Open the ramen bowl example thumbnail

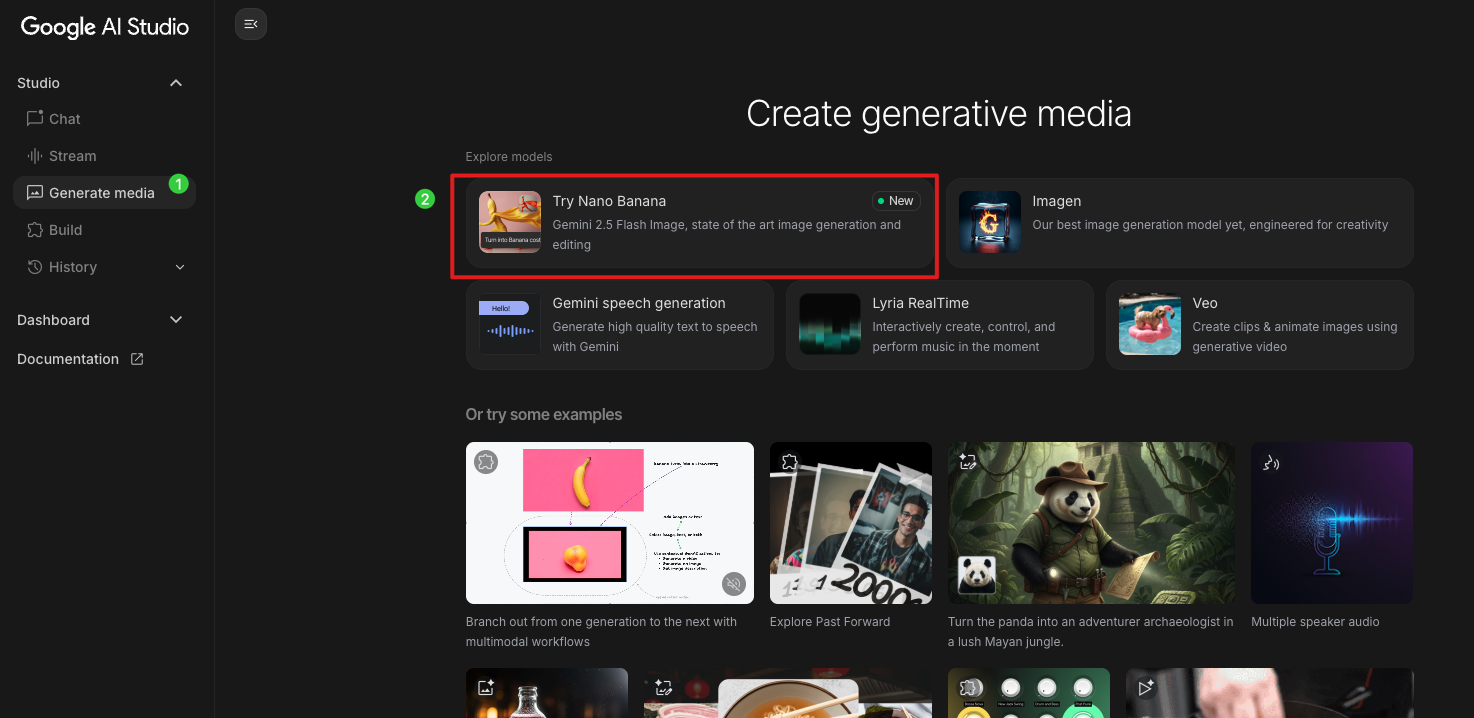coord(788,693)
